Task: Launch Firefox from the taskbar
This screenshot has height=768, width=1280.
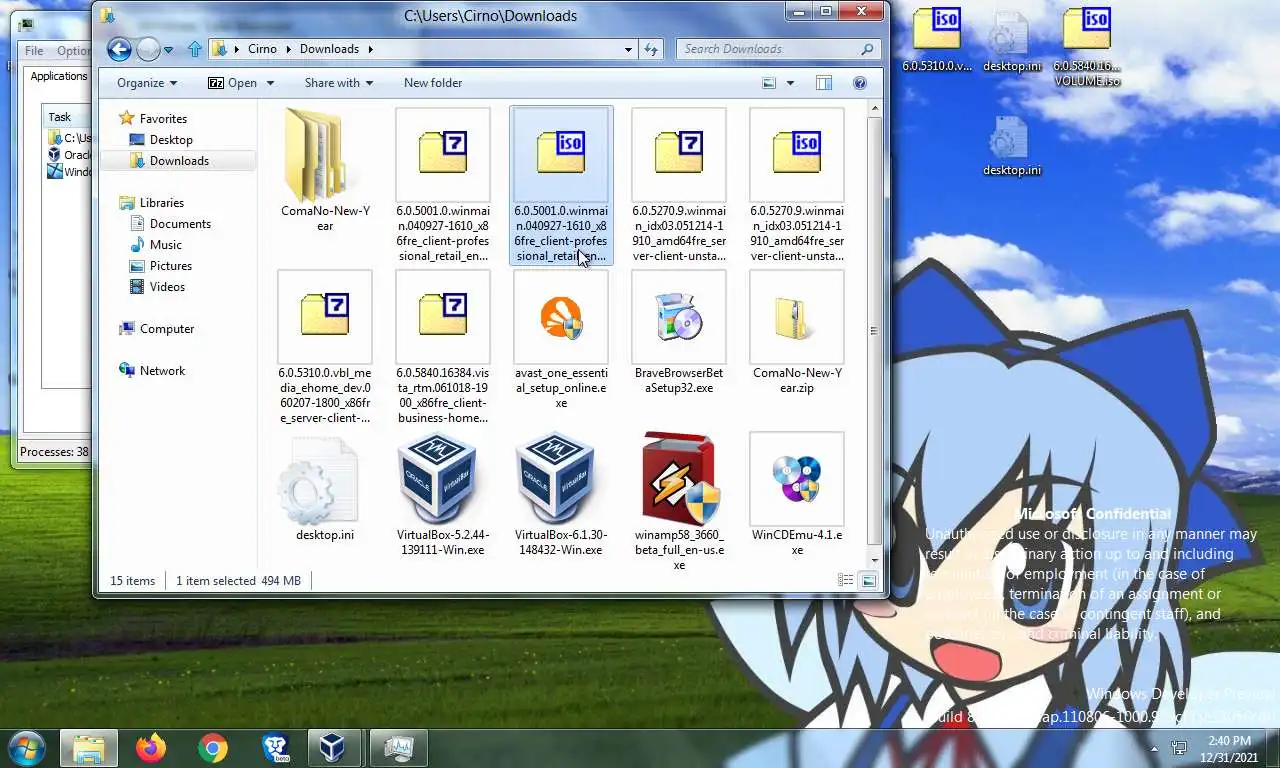Action: [x=151, y=748]
